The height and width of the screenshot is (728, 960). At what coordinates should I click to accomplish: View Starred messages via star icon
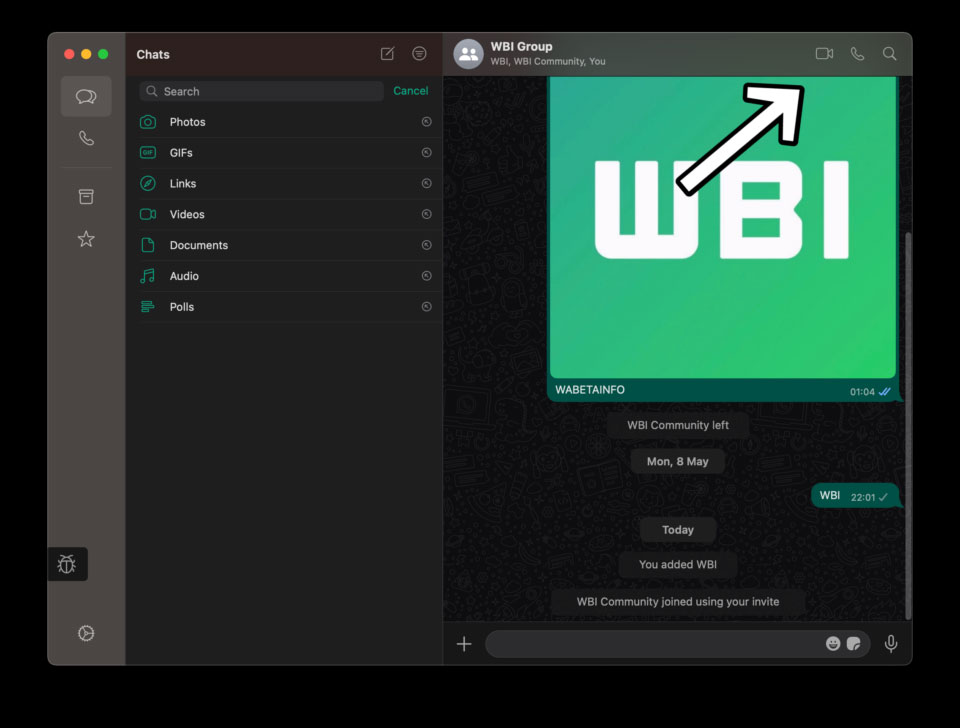tap(86, 239)
